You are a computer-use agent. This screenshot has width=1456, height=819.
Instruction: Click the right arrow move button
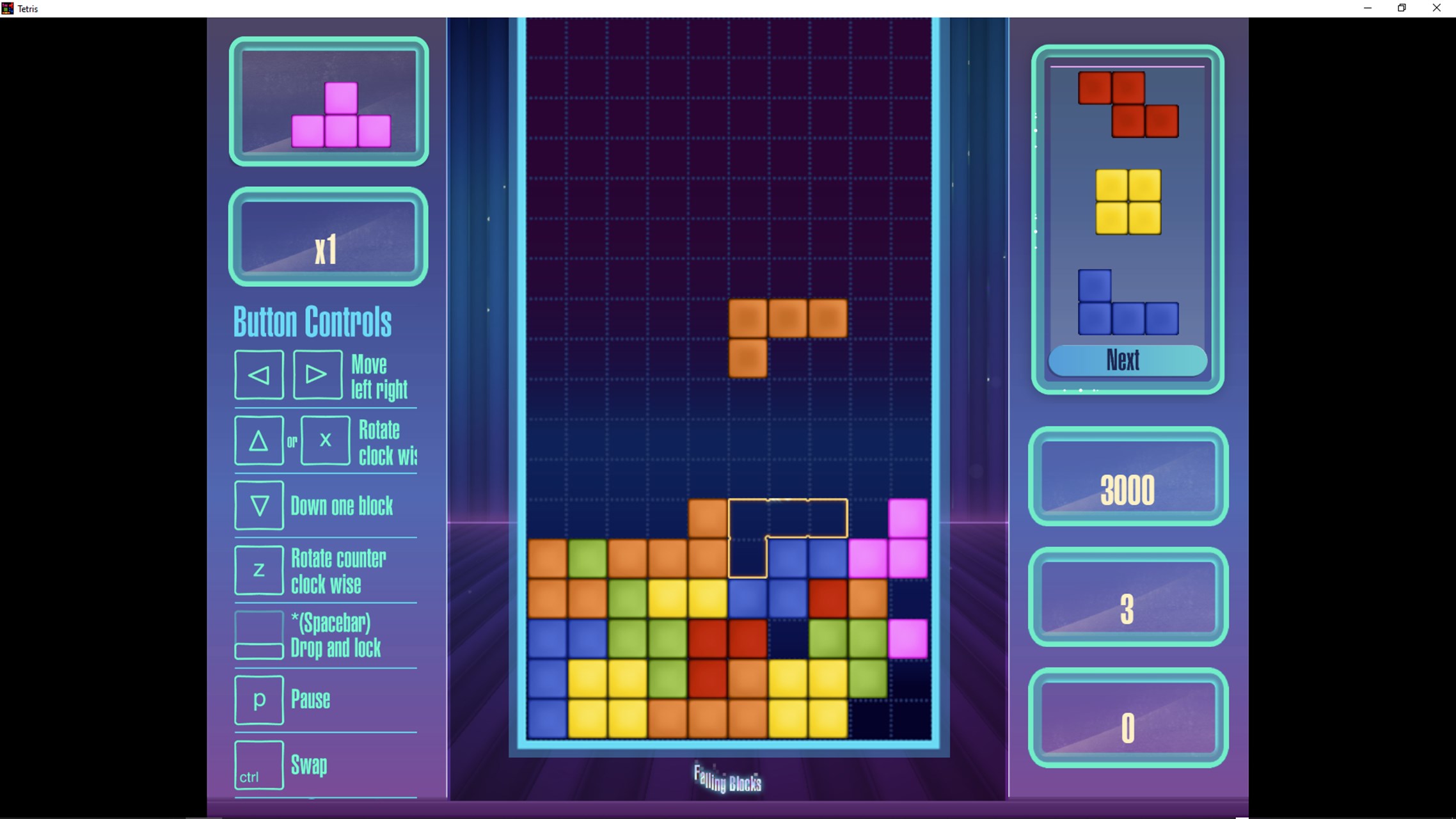316,374
